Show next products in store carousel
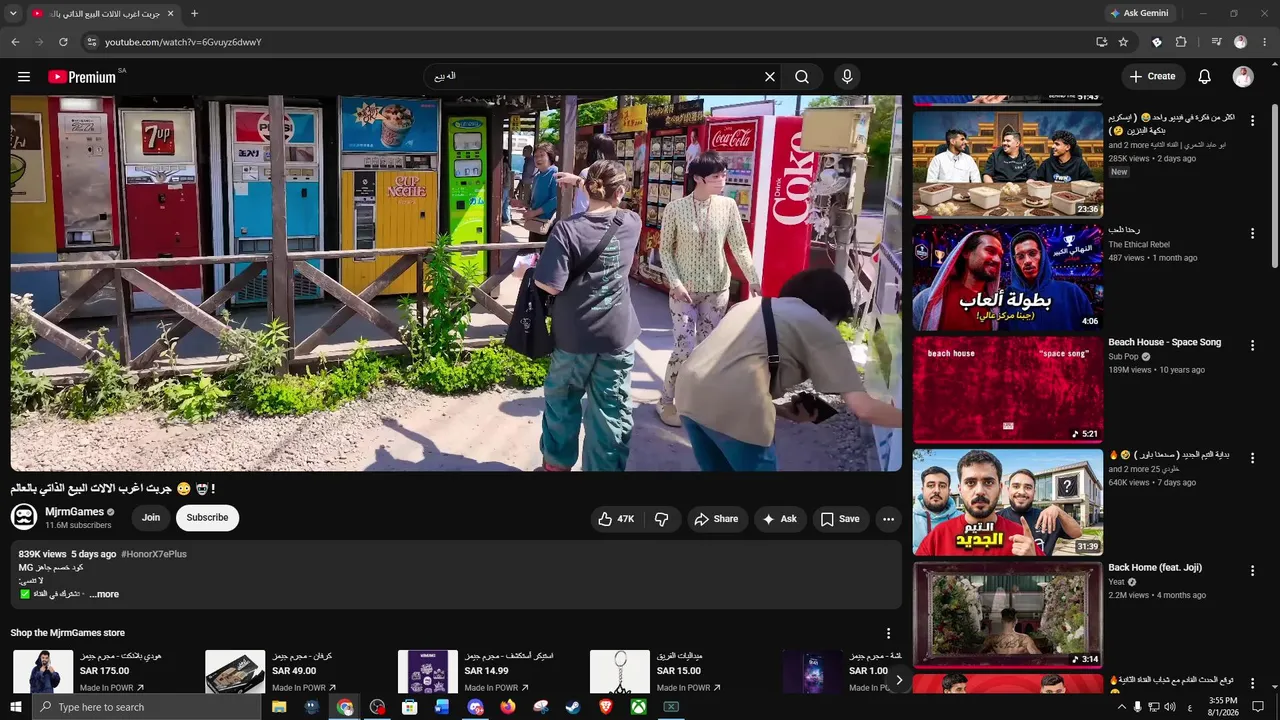This screenshot has height=720, width=1280. [x=898, y=680]
